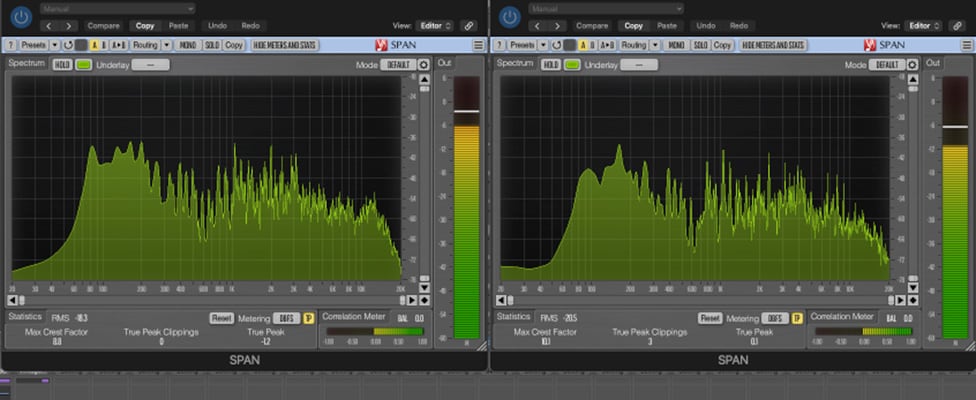Go to the previous preset in the left window
976x400 pixels.
(50, 26)
